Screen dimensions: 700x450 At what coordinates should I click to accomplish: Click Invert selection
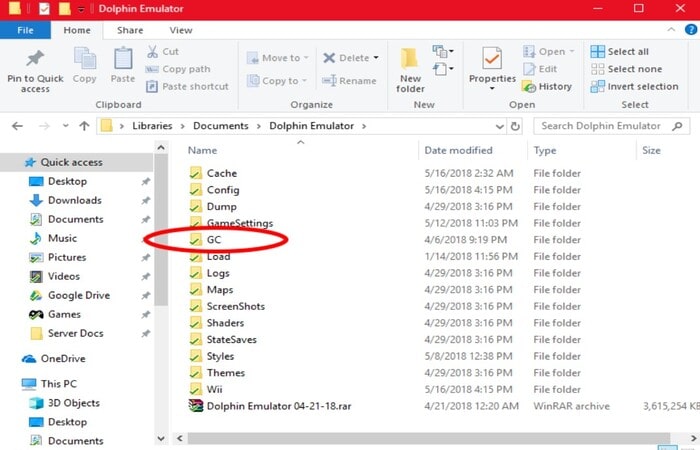[634, 86]
